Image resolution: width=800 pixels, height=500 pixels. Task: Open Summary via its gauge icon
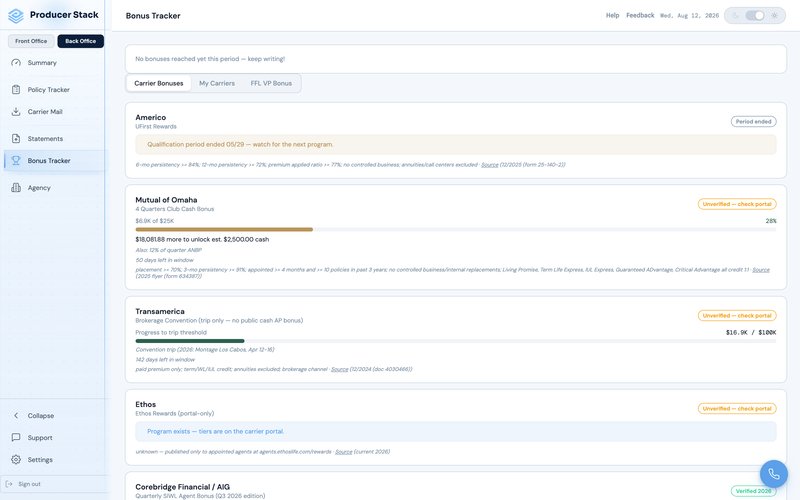point(16,63)
